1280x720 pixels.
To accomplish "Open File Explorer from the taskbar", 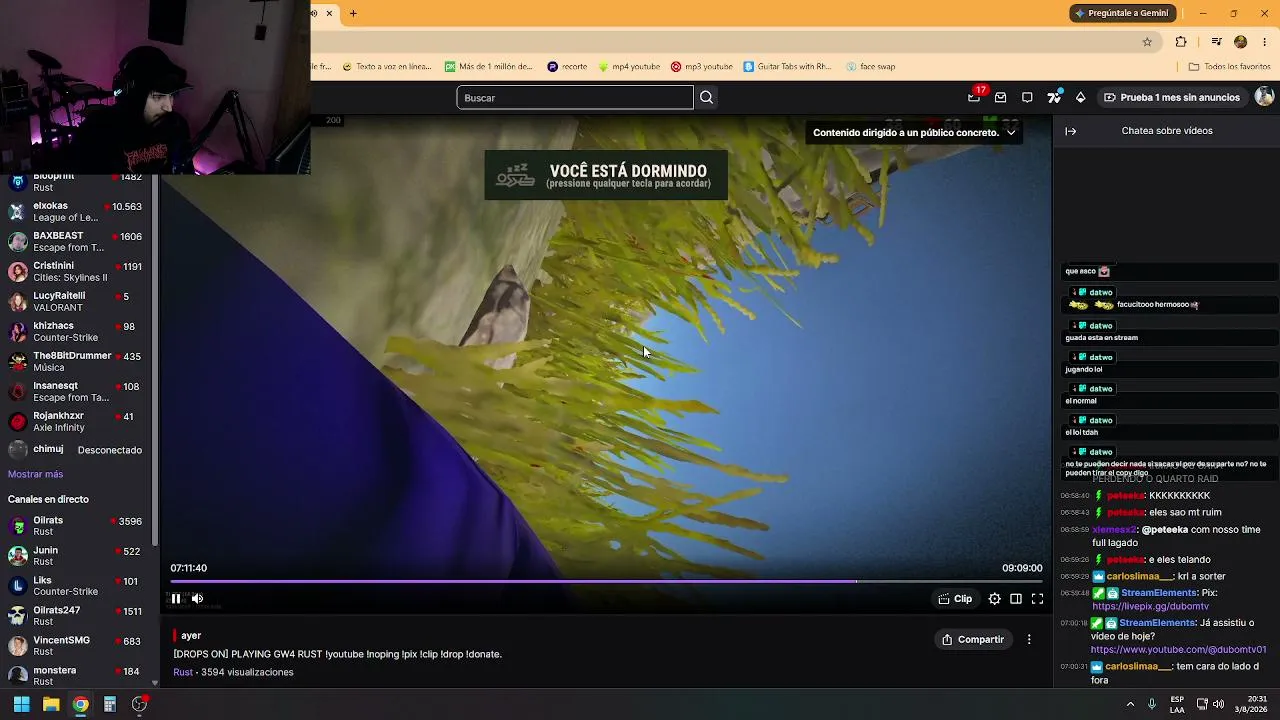I will (51, 704).
